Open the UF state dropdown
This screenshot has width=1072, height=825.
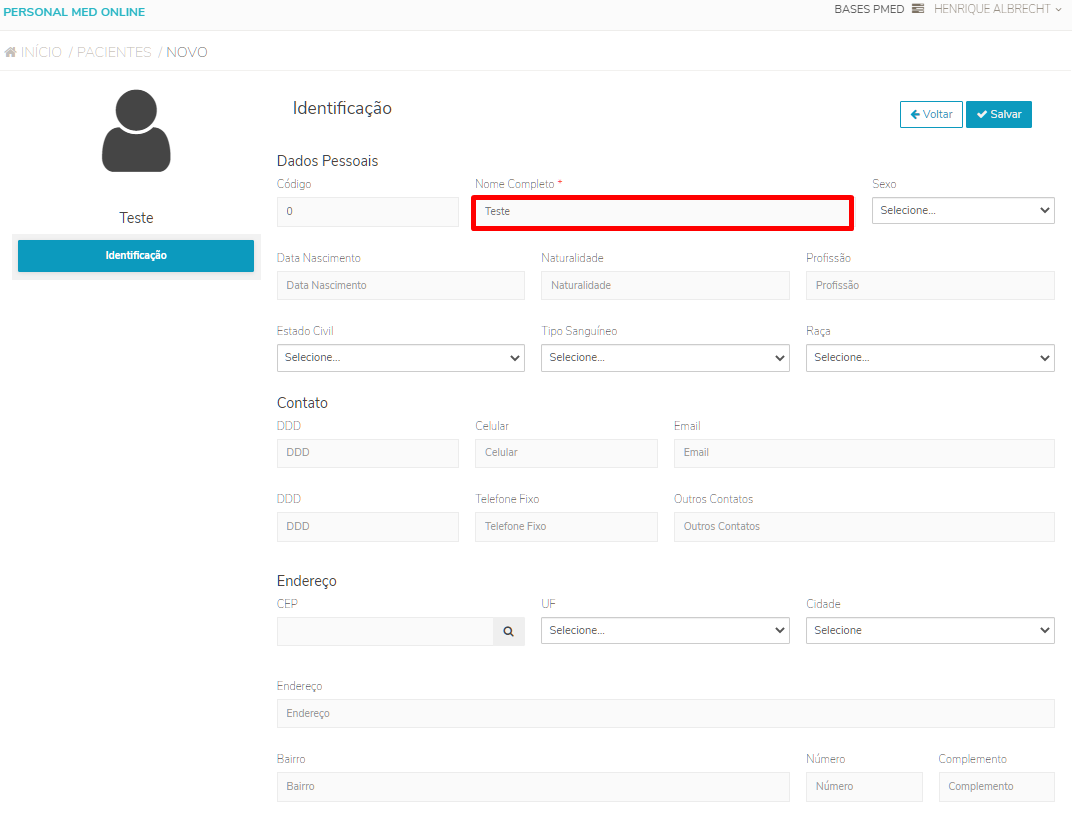coord(665,630)
